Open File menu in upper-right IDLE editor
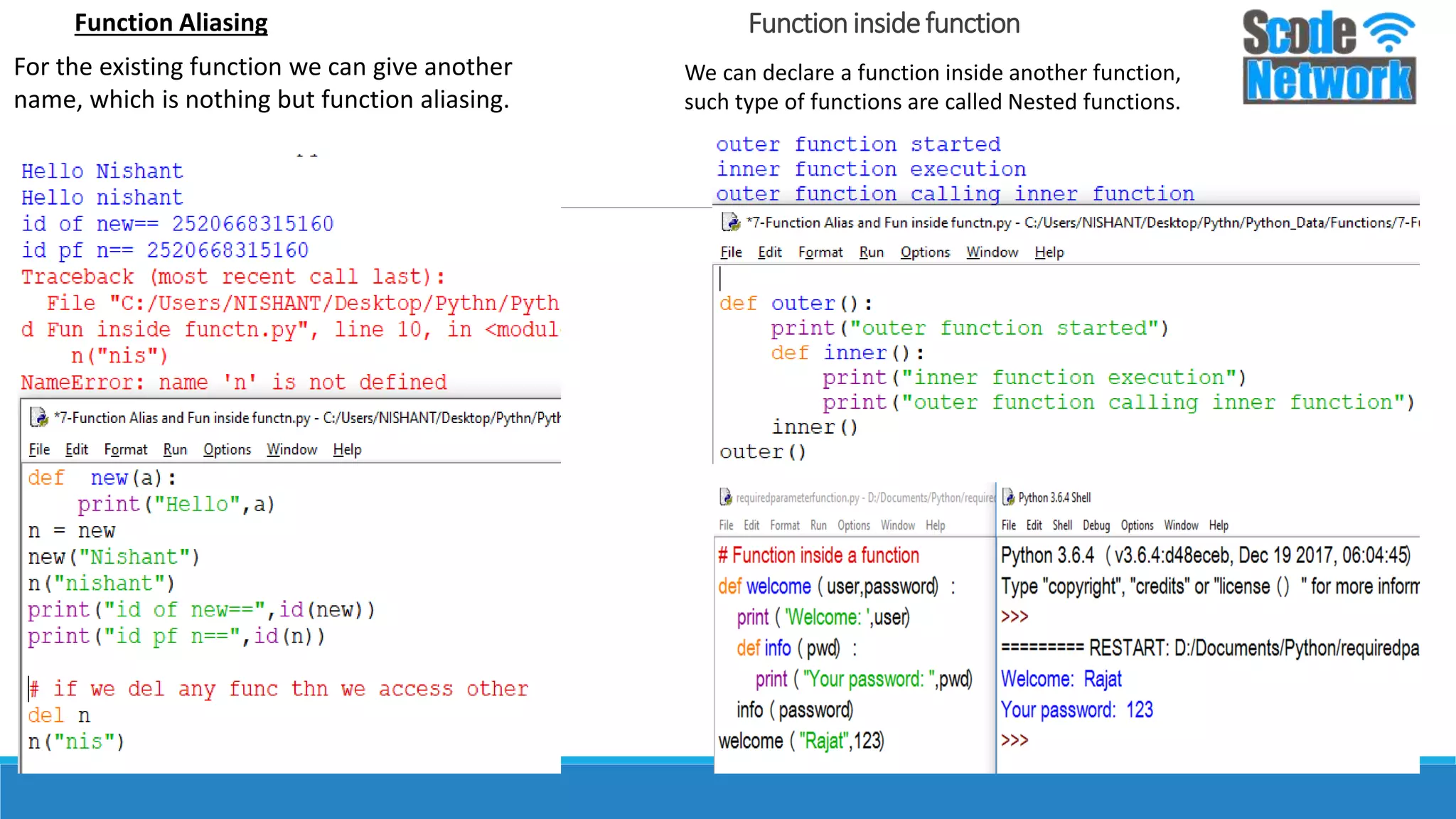Viewport: 1456px width, 819px height. [x=731, y=252]
